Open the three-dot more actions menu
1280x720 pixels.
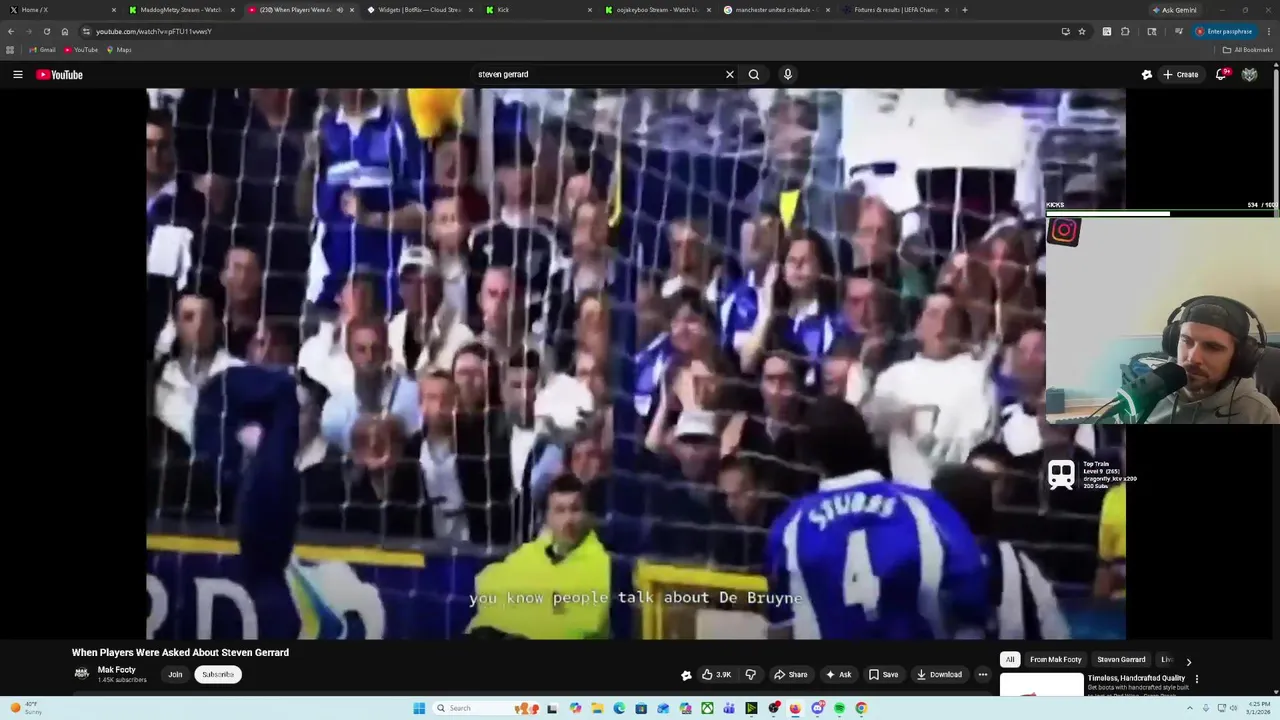click(983, 674)
